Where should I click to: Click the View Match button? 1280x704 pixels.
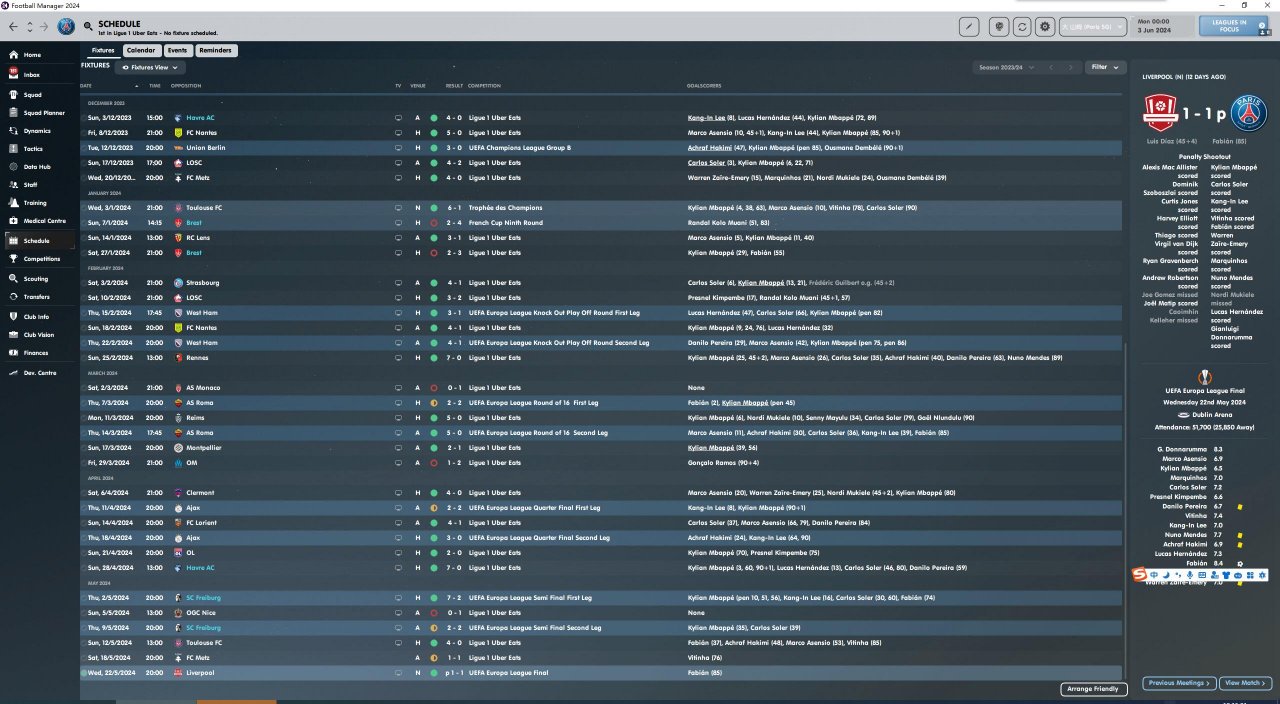[1246, 683]
